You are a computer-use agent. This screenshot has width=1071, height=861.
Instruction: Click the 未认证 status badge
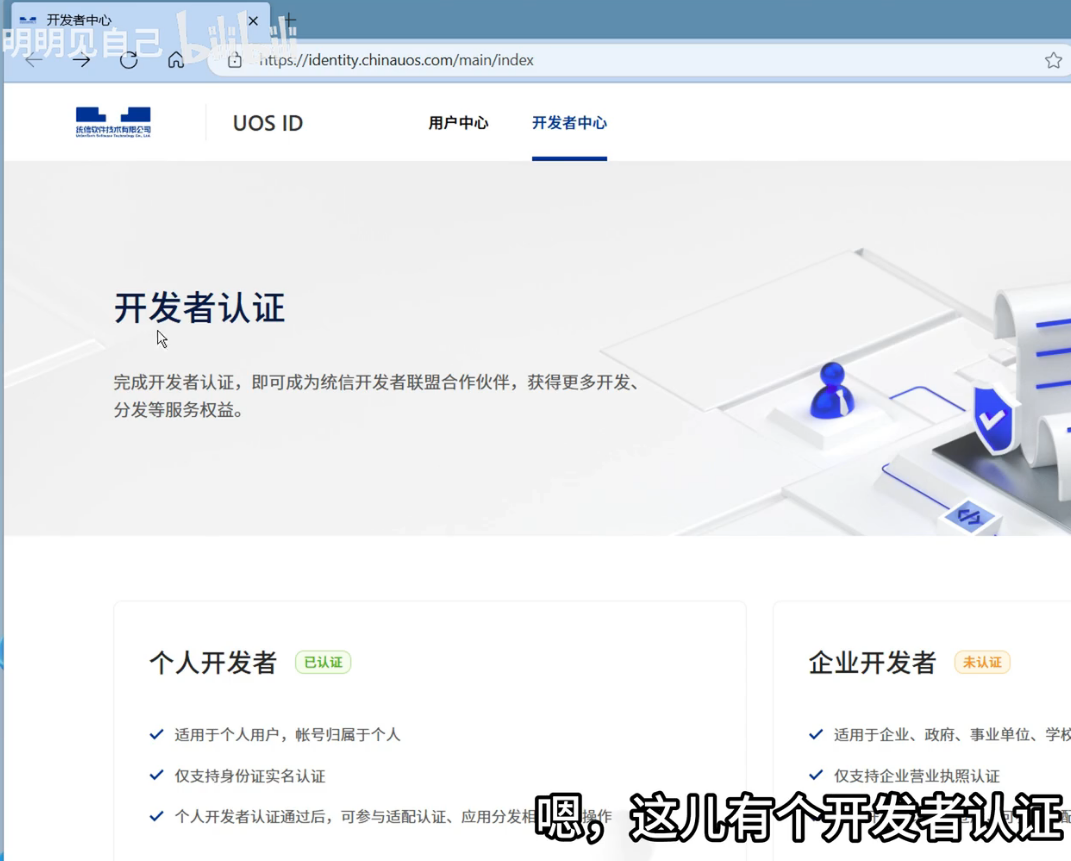(x=982, y=662)
